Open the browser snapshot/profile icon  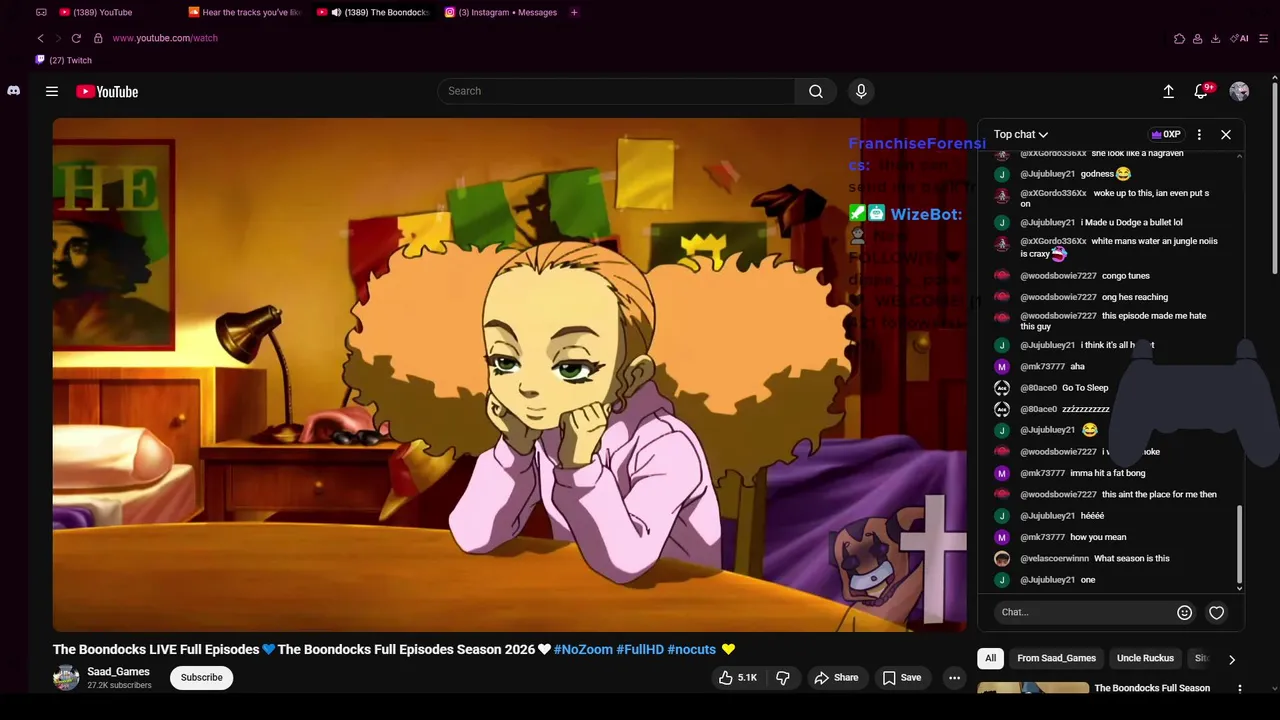click(x=1197, y=38)
